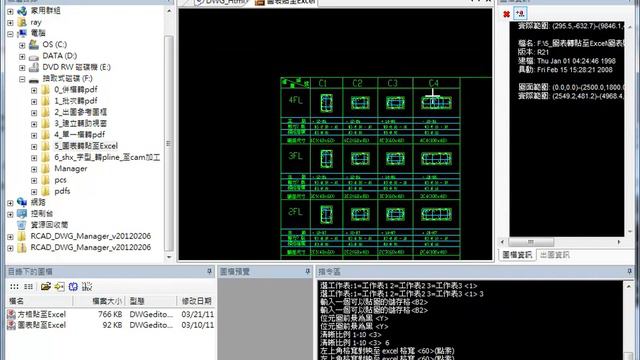This screenshot has height=360, width=640.
Task: Select the 3_建立轉助視窗 folder
Action: 80,123
